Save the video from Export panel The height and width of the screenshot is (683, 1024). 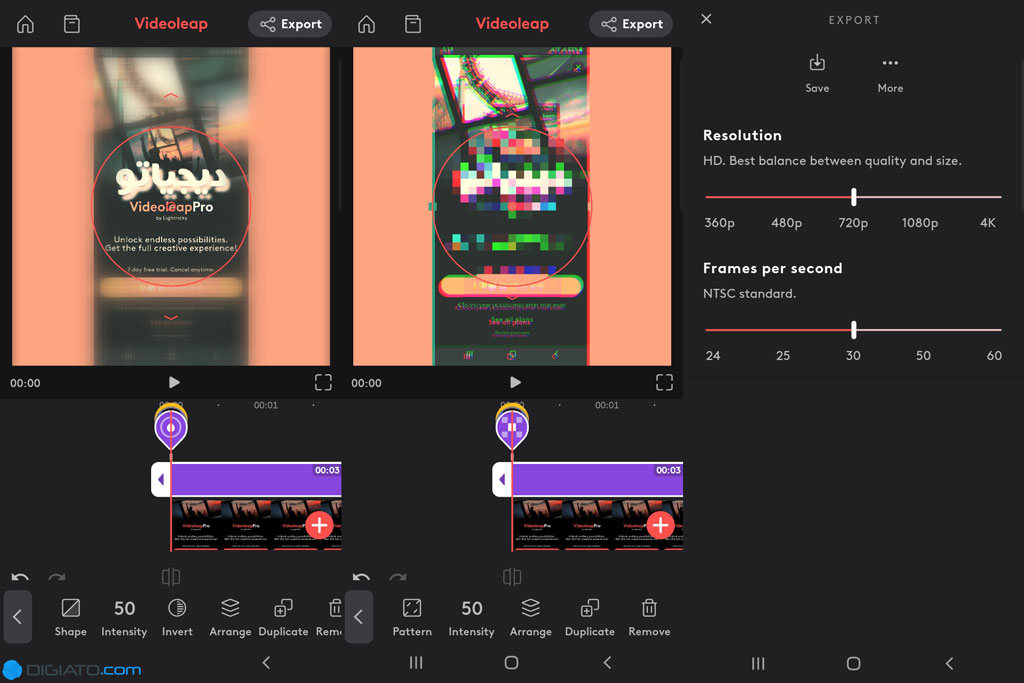pyautogui.click(x=817, y=74)
